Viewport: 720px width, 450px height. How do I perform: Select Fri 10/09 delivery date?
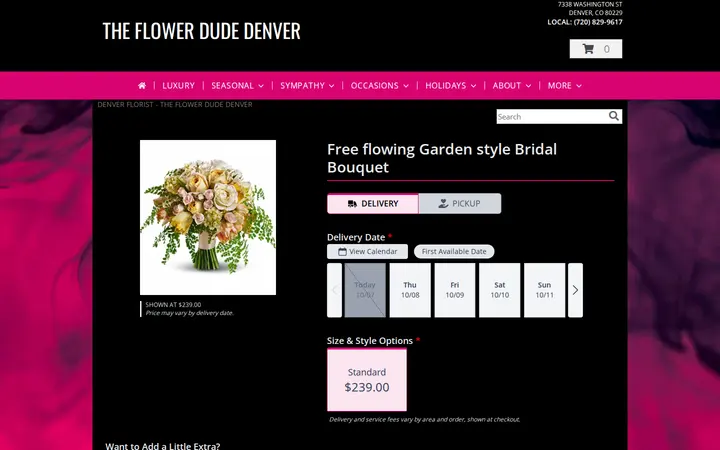pyautogui.click(x=455, y=290)
